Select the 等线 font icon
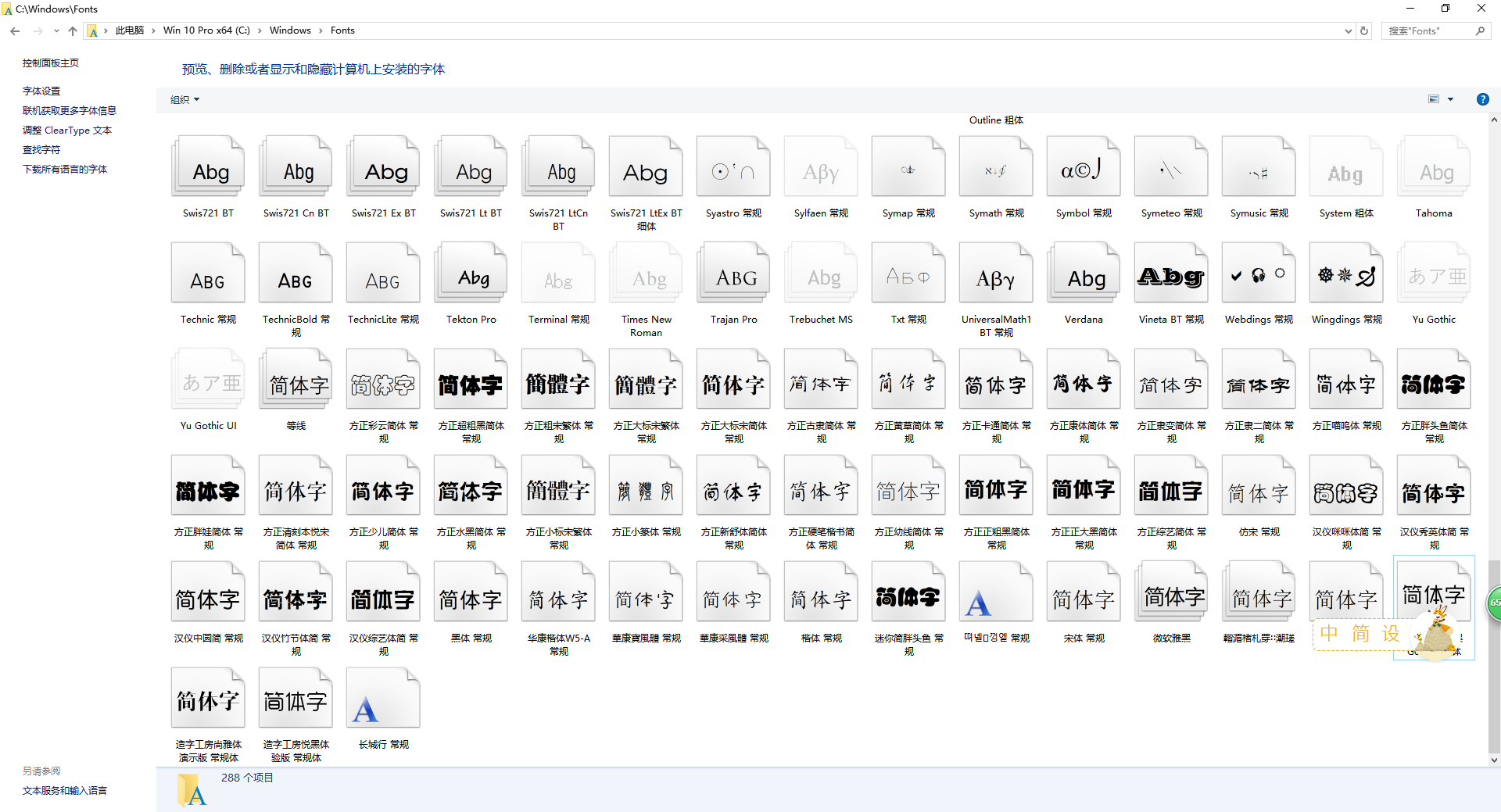Viewport: 1501px width, 812px height. pyautogui.click(x=296, y=380)
